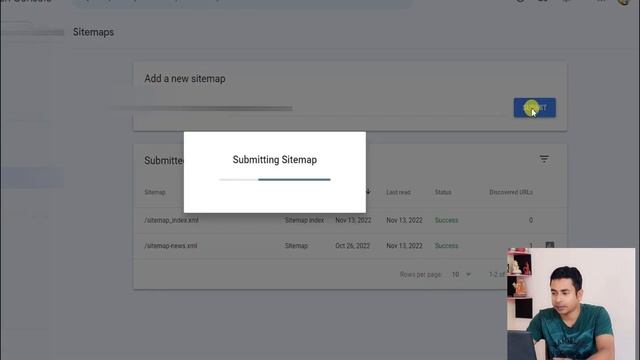The image size is (640, 360).
Task: Click the Add a new sitemap heading
Action: click(184, 78)
